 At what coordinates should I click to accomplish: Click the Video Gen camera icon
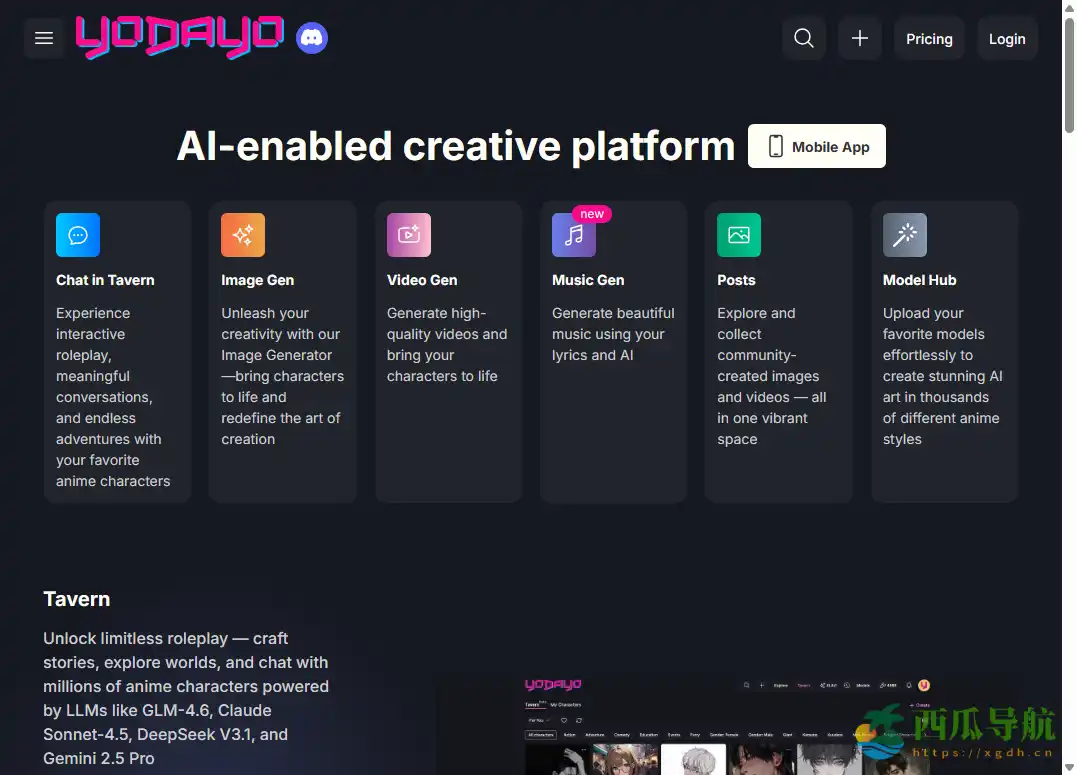408,234
